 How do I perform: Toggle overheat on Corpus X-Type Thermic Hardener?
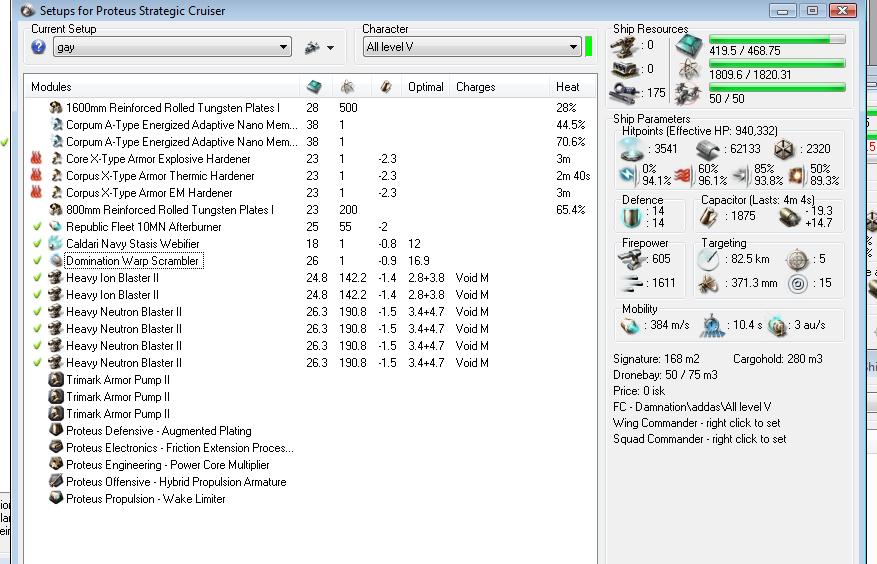click(36, 176)
